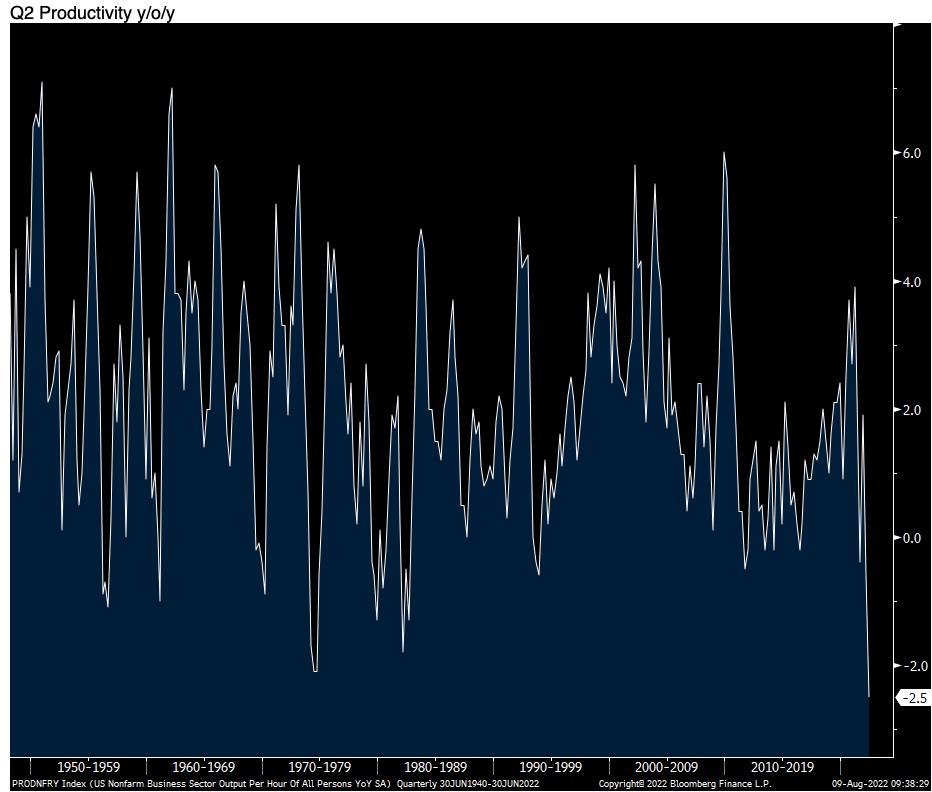Select the 1960-1969 decade label
932x792 pixels.
pos(203,767)
